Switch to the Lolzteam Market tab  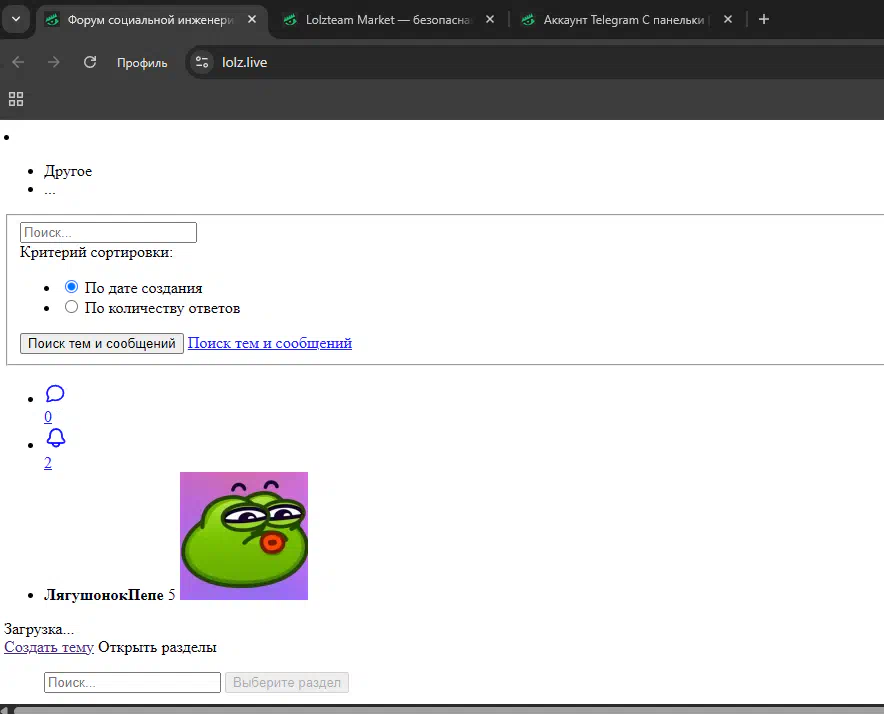[388, 20]
